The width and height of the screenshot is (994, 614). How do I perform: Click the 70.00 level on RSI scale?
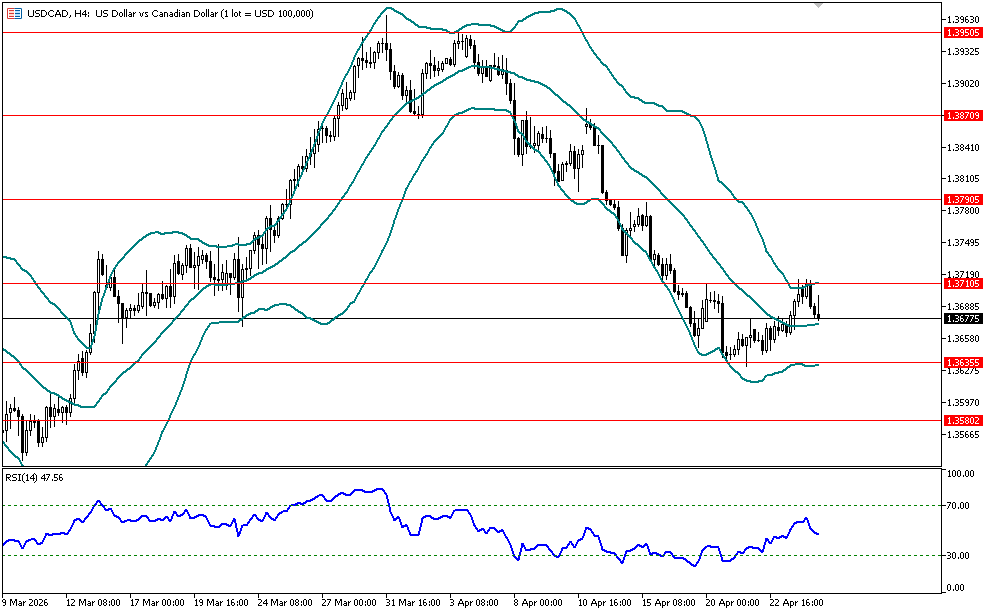960,506
